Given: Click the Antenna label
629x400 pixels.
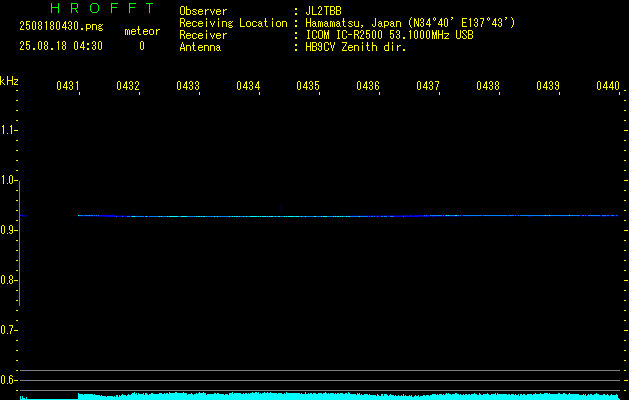Looking at the screenshot, I should point(200,47).
